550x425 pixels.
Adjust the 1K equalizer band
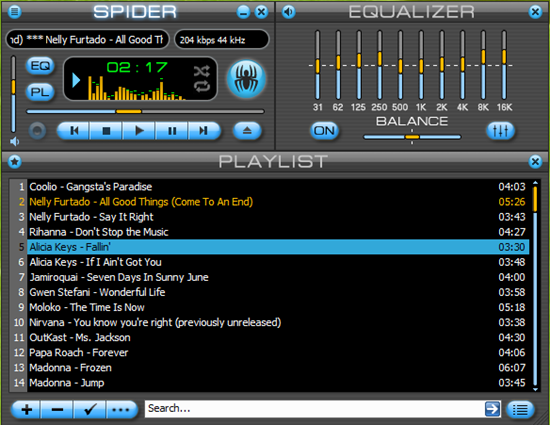click(421, 65)
